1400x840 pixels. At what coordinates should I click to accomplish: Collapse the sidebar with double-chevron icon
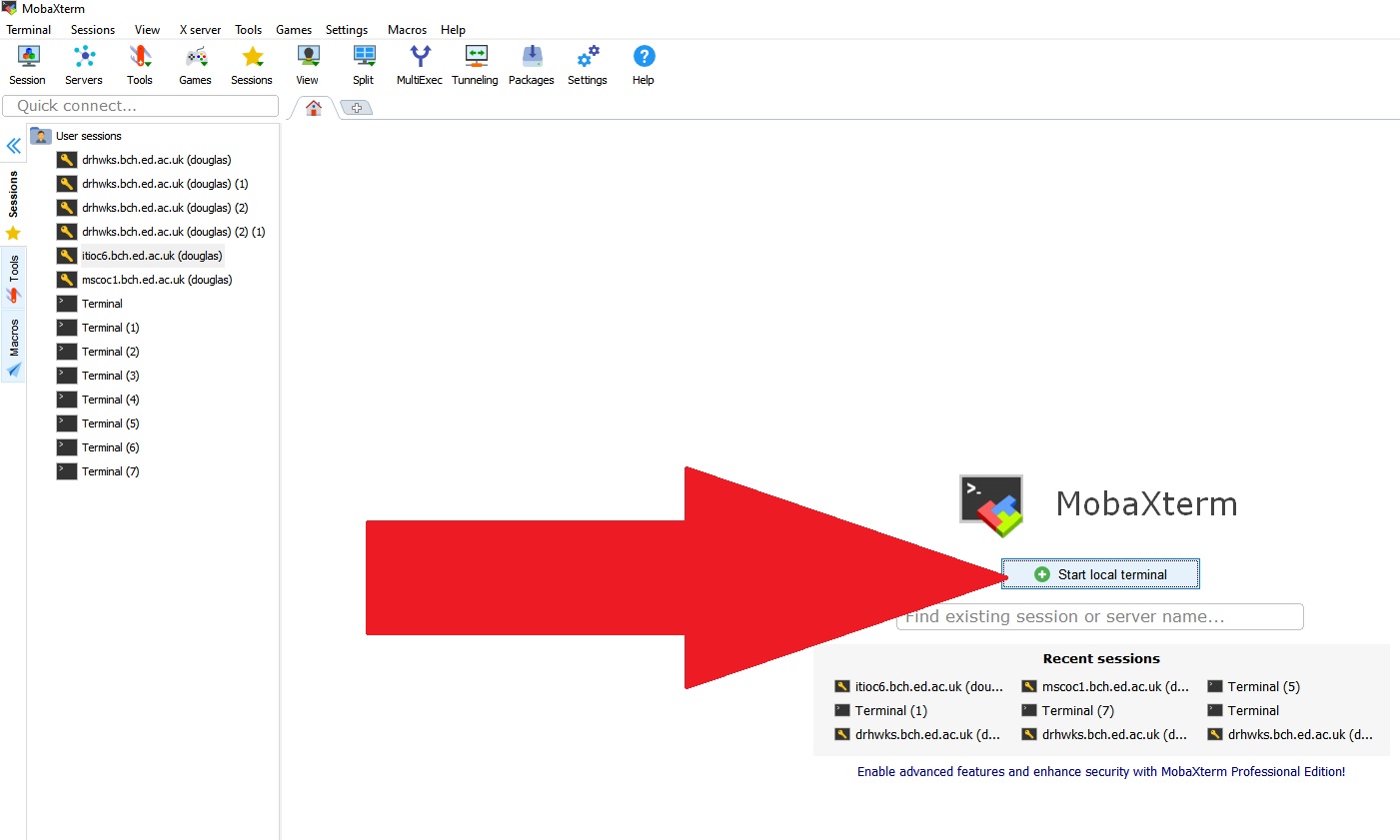click(x=13, y=146)
